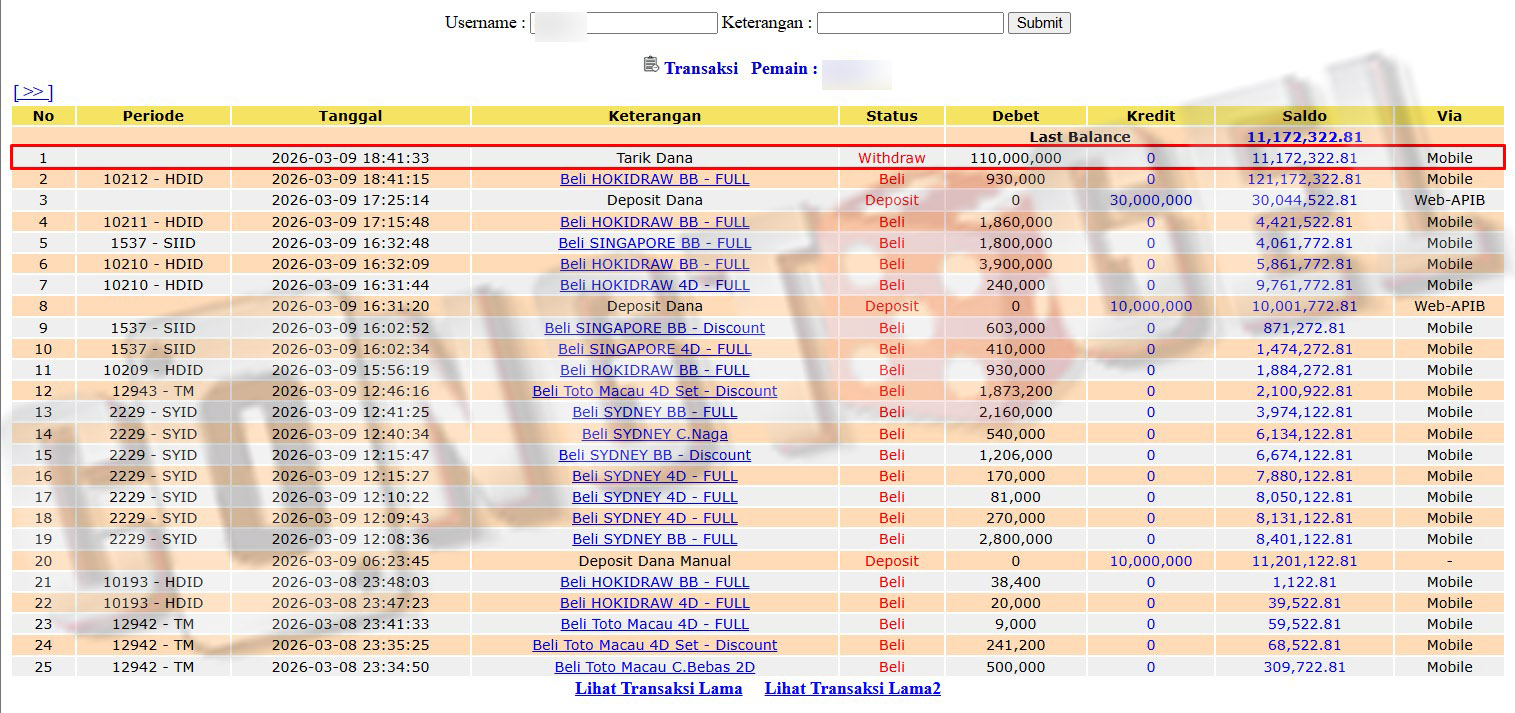Open Beli Toto Macau 4D - FULL link
1515x713 pixels.
coord(654,624)
